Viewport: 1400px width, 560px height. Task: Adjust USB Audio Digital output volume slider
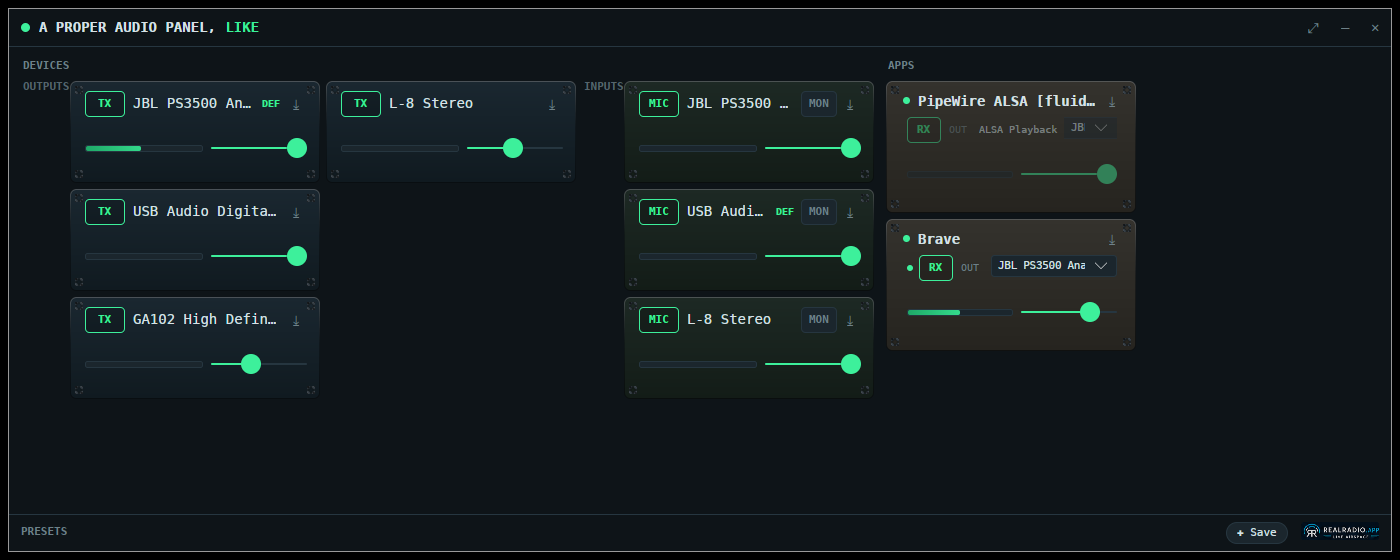click(259, 256)
